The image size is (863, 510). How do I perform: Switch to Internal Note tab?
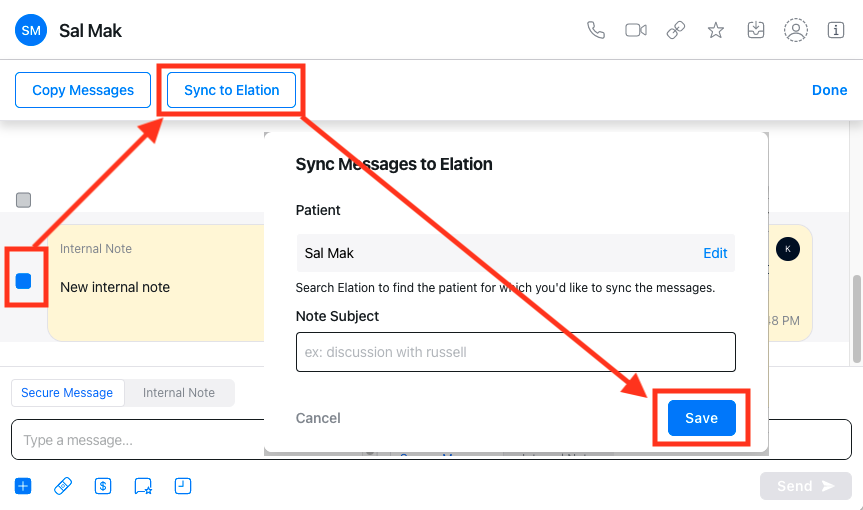(x=179, y=393)
